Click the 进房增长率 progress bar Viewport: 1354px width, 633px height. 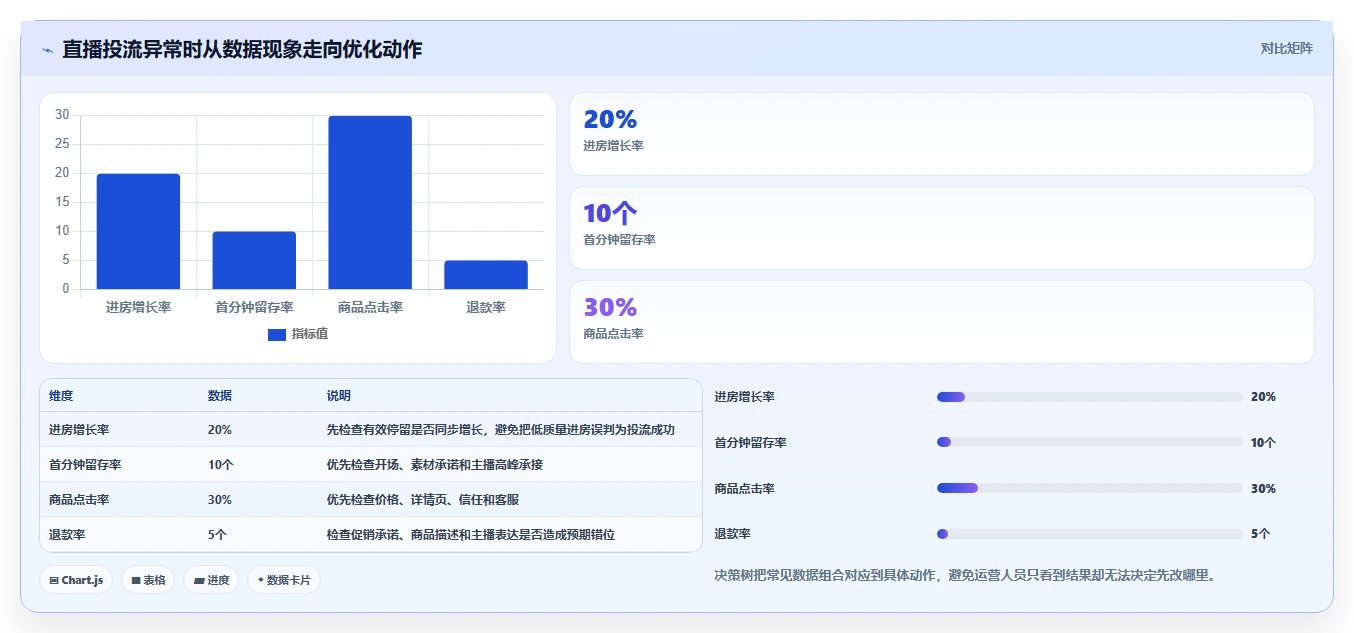pyautogui.click(x=1090, y=397)
